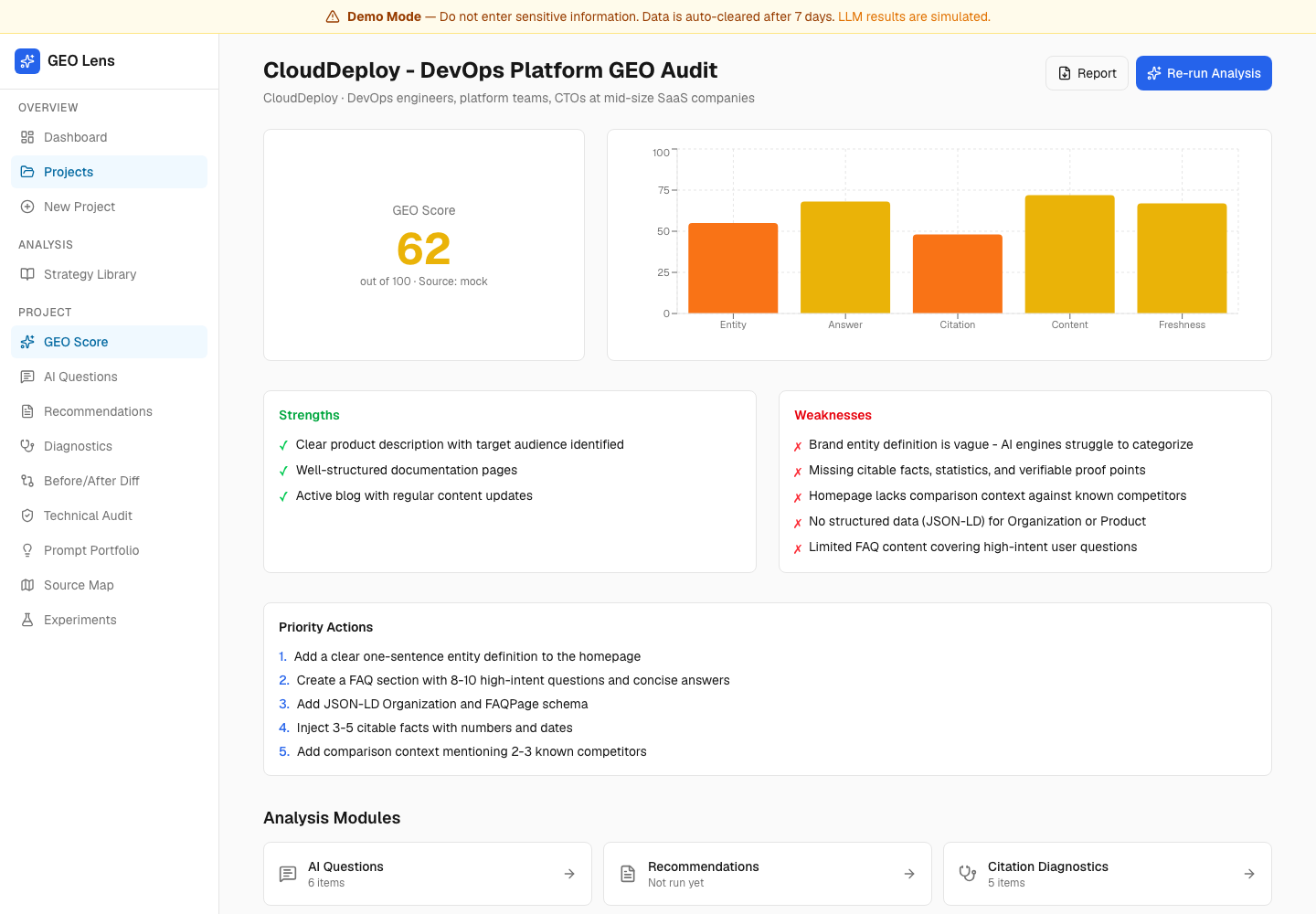Open the Dashboard page
This screenshot has width=1316, height=914.
click(x=109, y=137)
